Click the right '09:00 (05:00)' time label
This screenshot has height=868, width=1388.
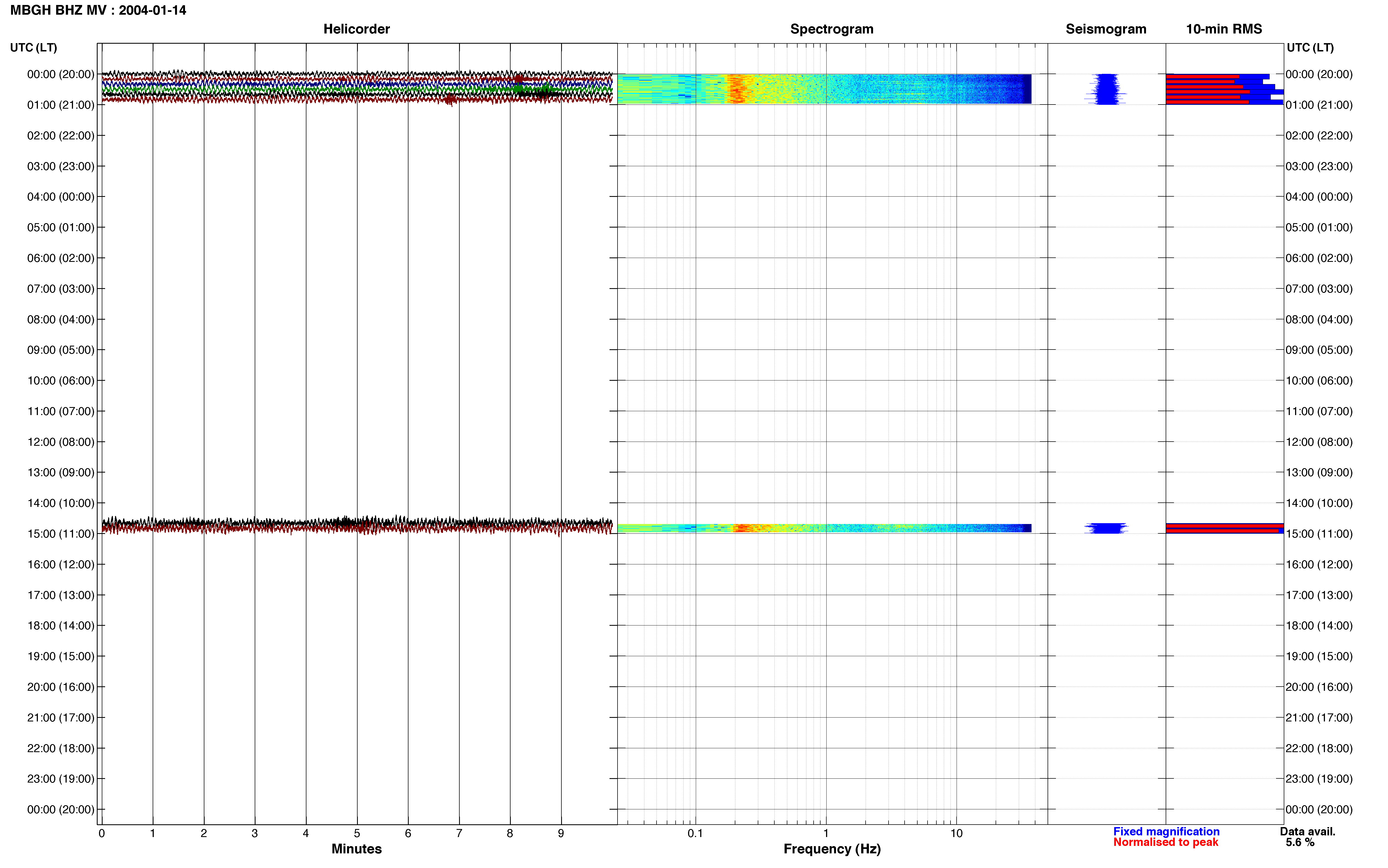coord(1319,350)
